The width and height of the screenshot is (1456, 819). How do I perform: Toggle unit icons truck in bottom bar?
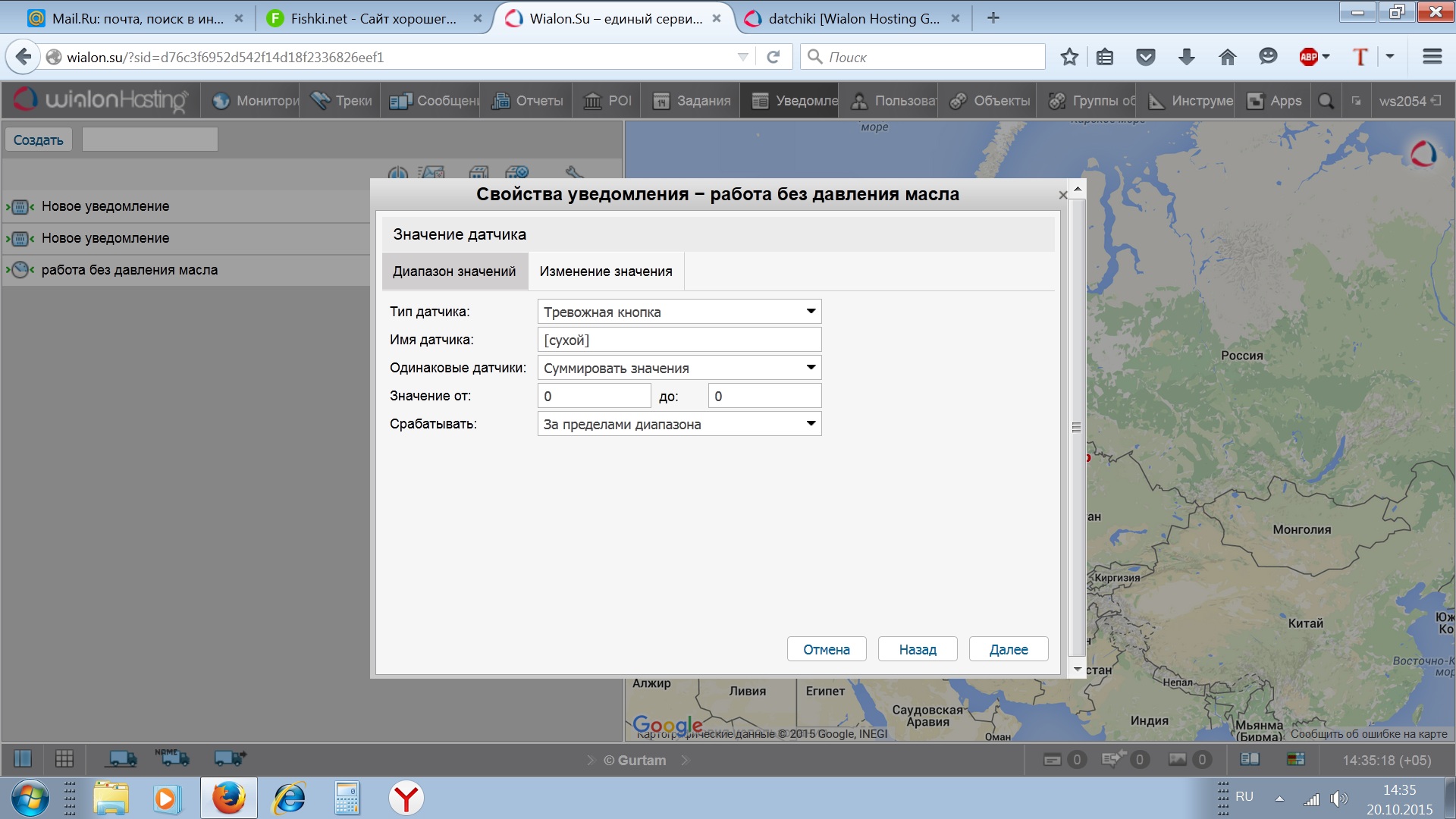point(122,758)
